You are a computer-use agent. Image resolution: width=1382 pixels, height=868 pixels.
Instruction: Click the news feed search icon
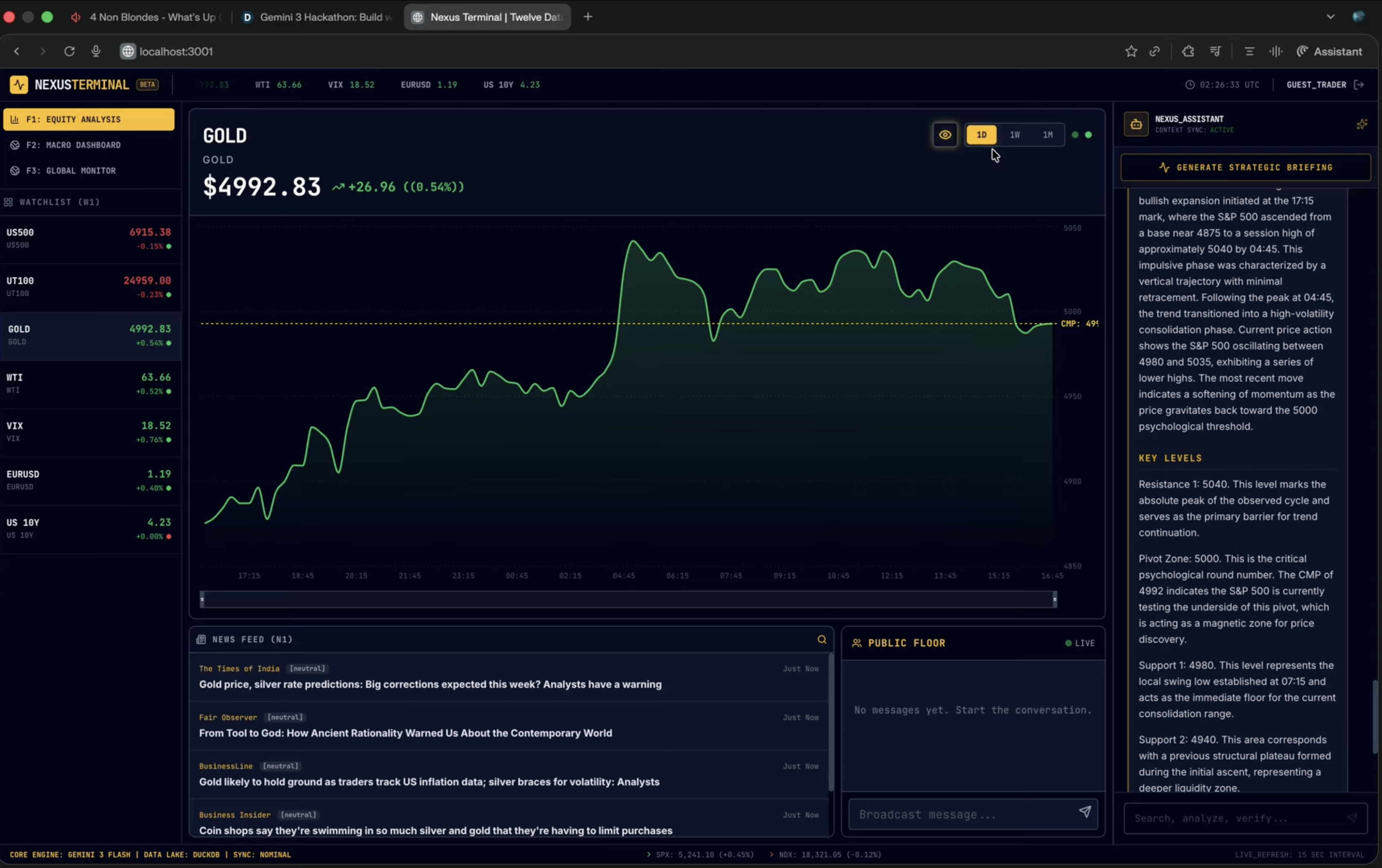tap(821, 639)
